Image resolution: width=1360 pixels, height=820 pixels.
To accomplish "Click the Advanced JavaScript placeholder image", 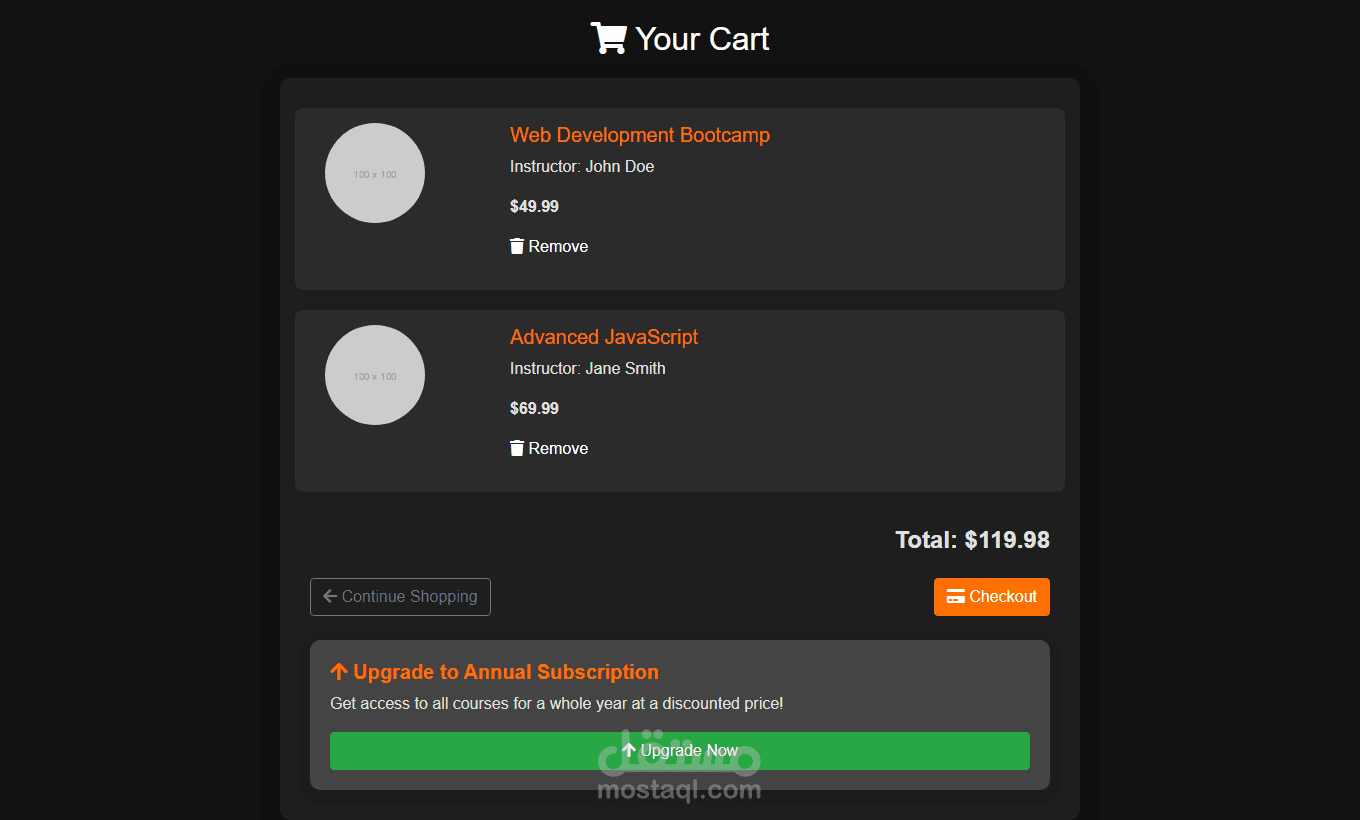I will tap(374, 374).
